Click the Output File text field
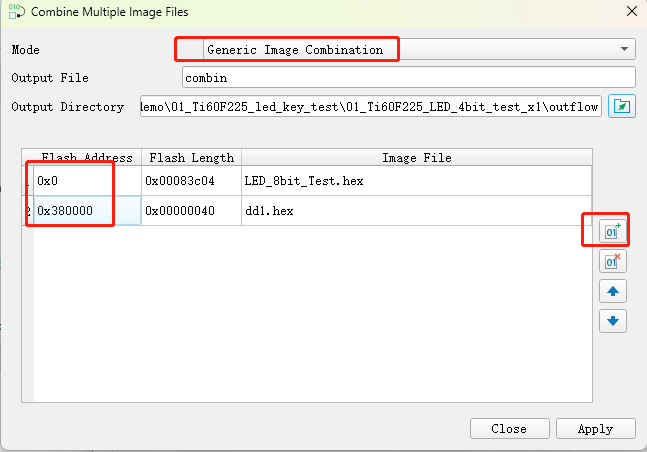The width and height of the screenshot is (647, 452). pos(408,78)
